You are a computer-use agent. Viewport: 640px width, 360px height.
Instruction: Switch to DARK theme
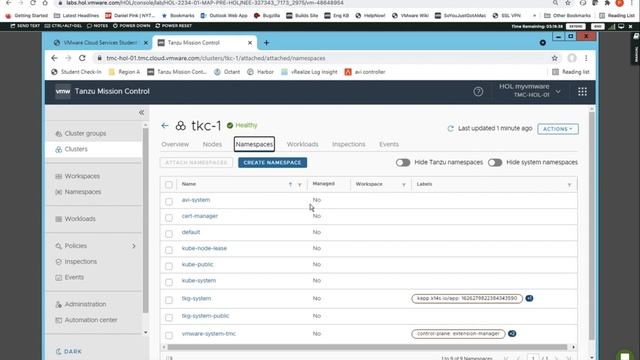click(69, 351)
